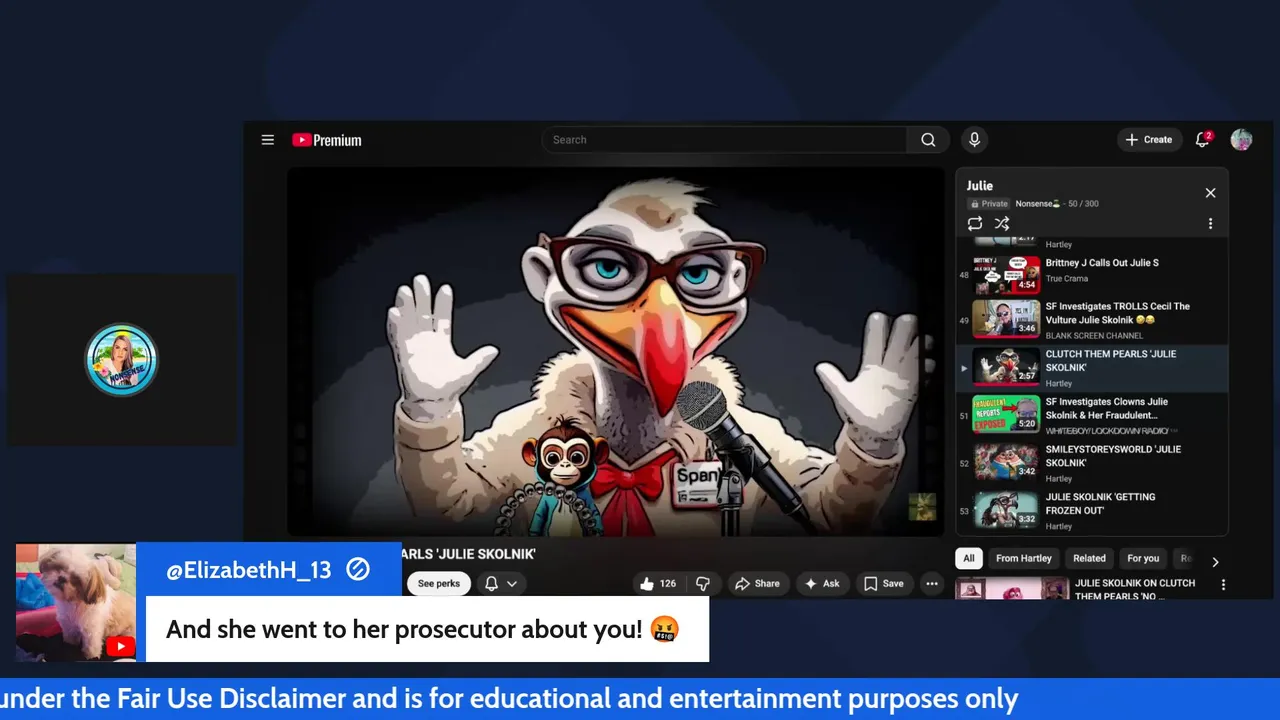
Task: Focus the YouTube search field
Action: coord(725,140)
